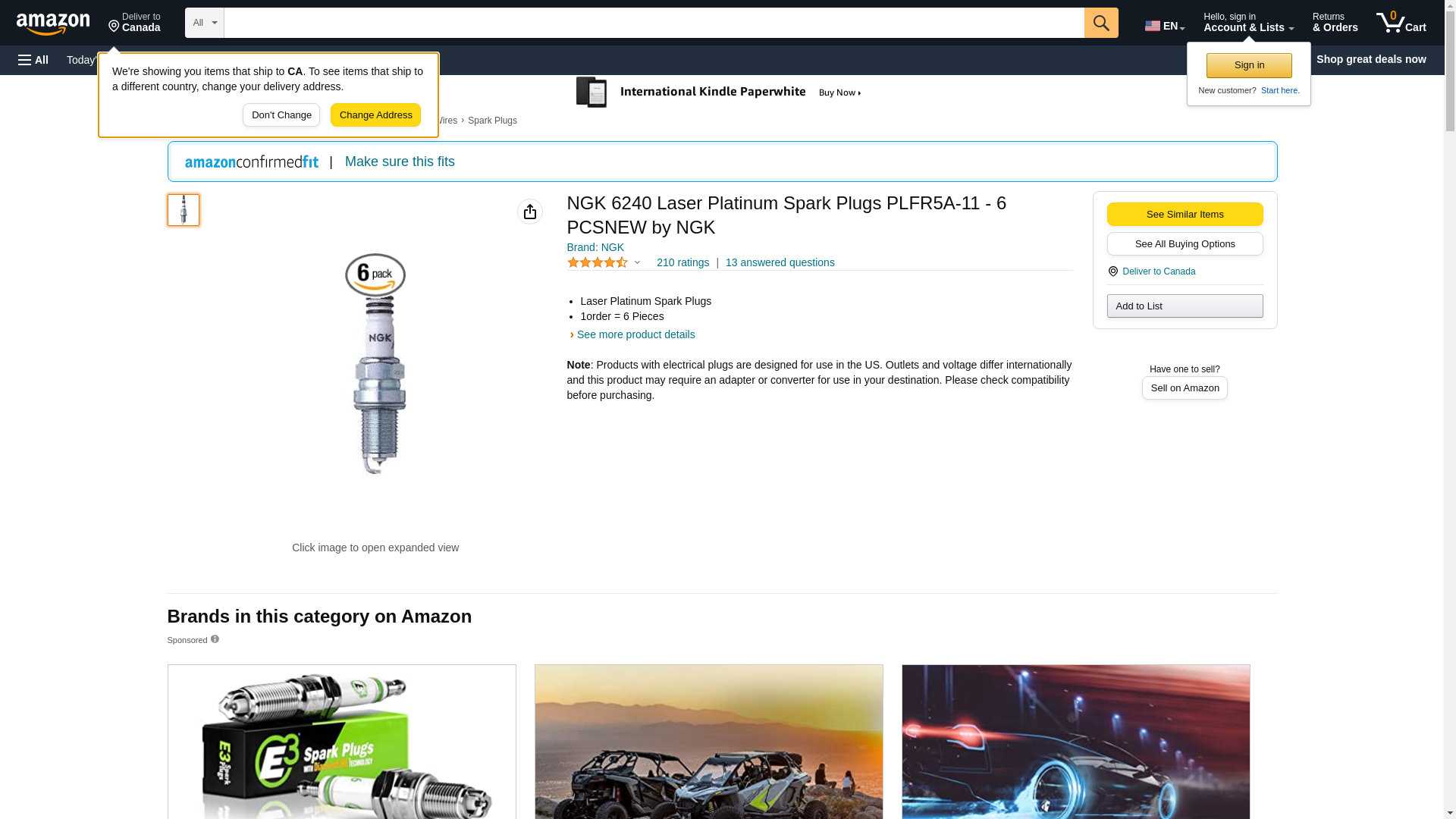The height and width of the screenshot is (819, 1456).
Task: Click the magnifying glass search button
Action: pos(1100,23)
